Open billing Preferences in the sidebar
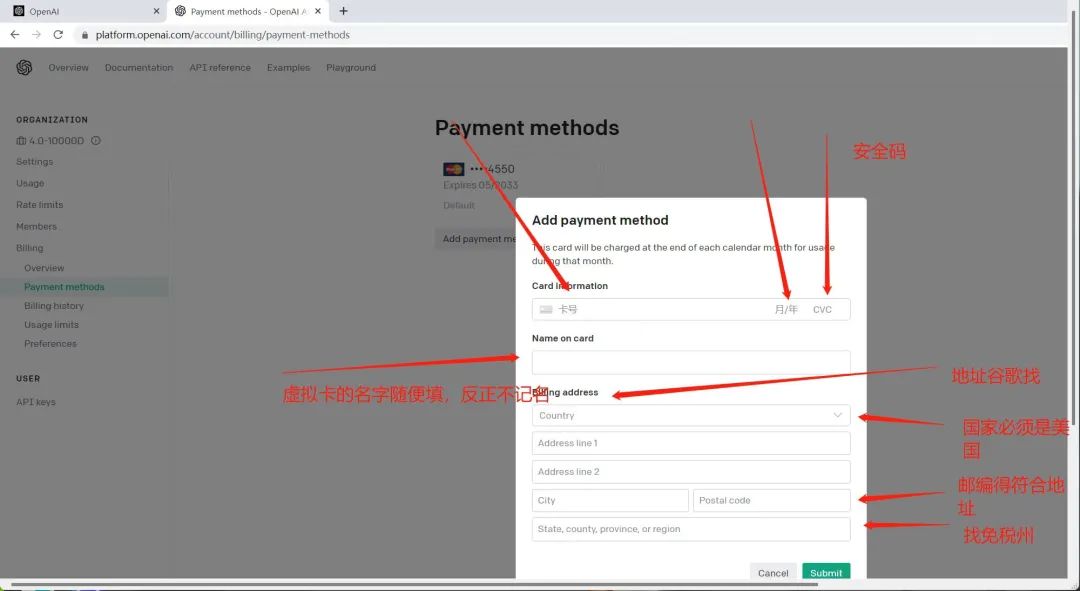Screen dimensions: 1080x591 [x=50, y=344]
